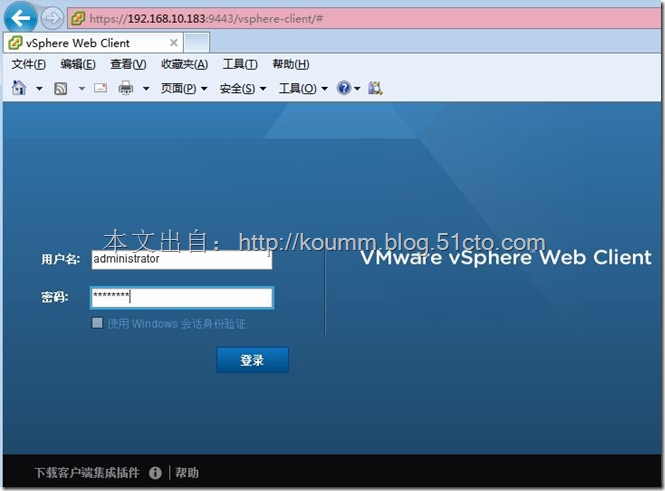
Task: Open the 收藏夹(A) menu
Action: (184, 64)
